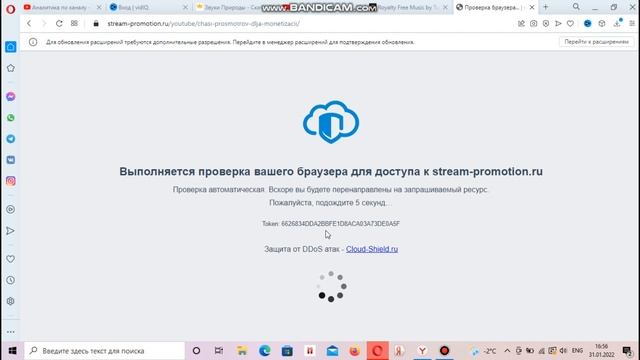Click the page heading about stream-promotion.ru

pos(331,171)
